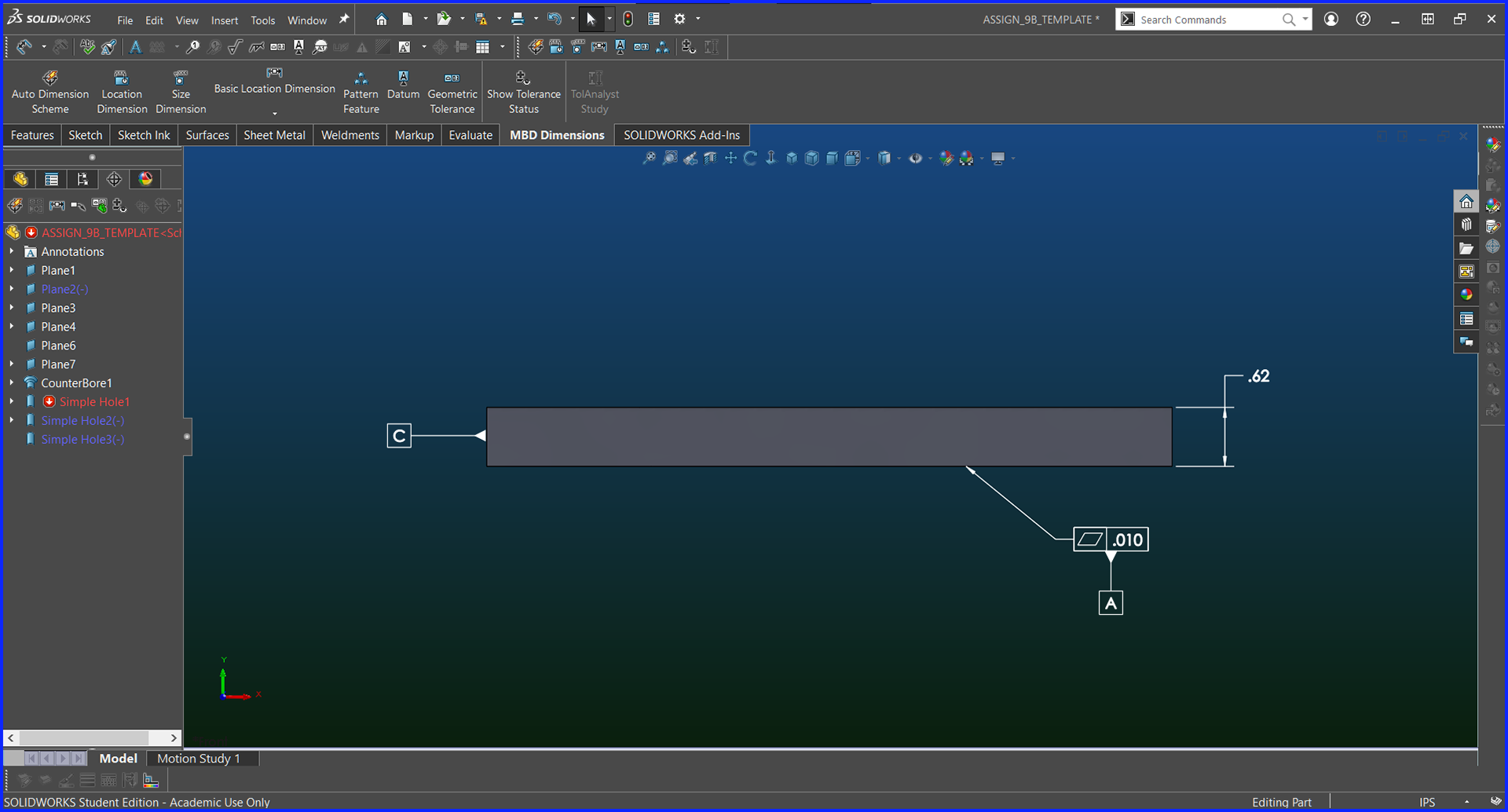Open the Geometric Tolerance tool
This screenshot has height=812, width=1508.
coord(452,92)
